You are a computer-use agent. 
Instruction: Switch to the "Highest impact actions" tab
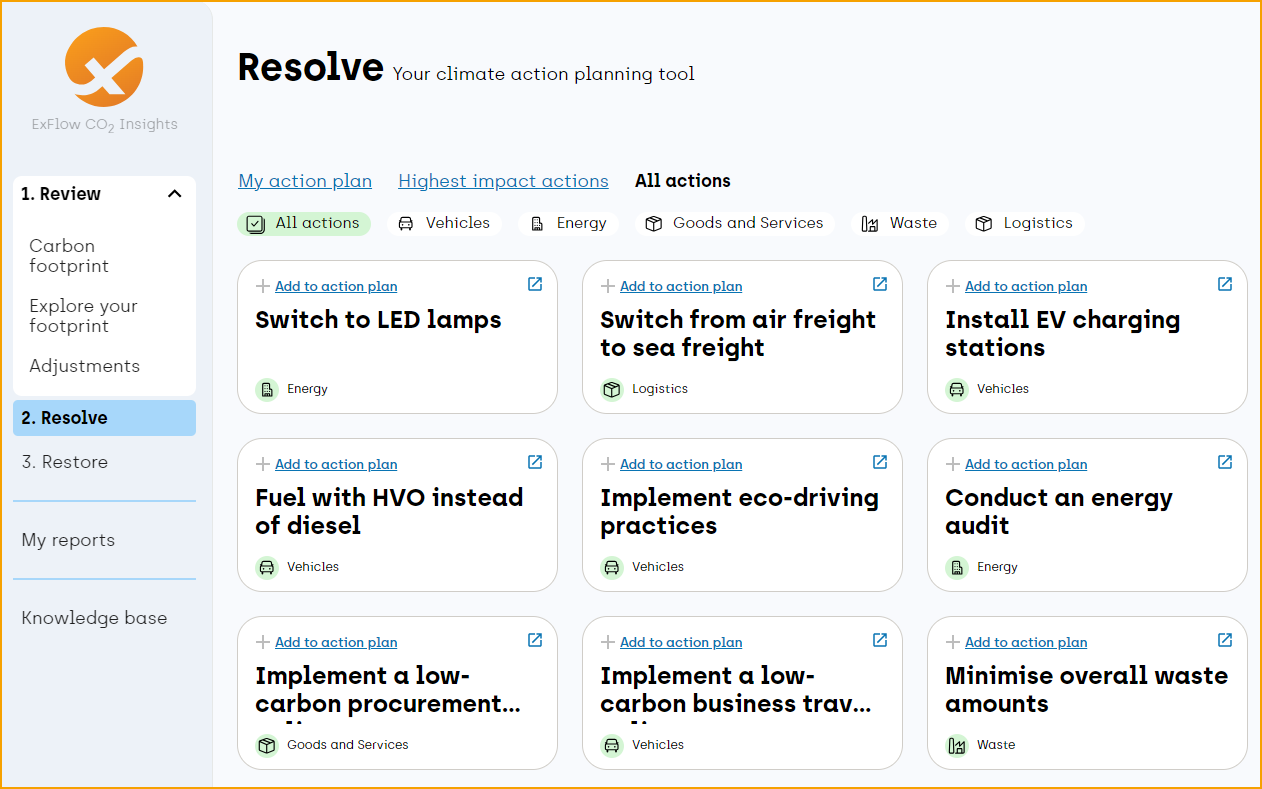pos(503,180)
